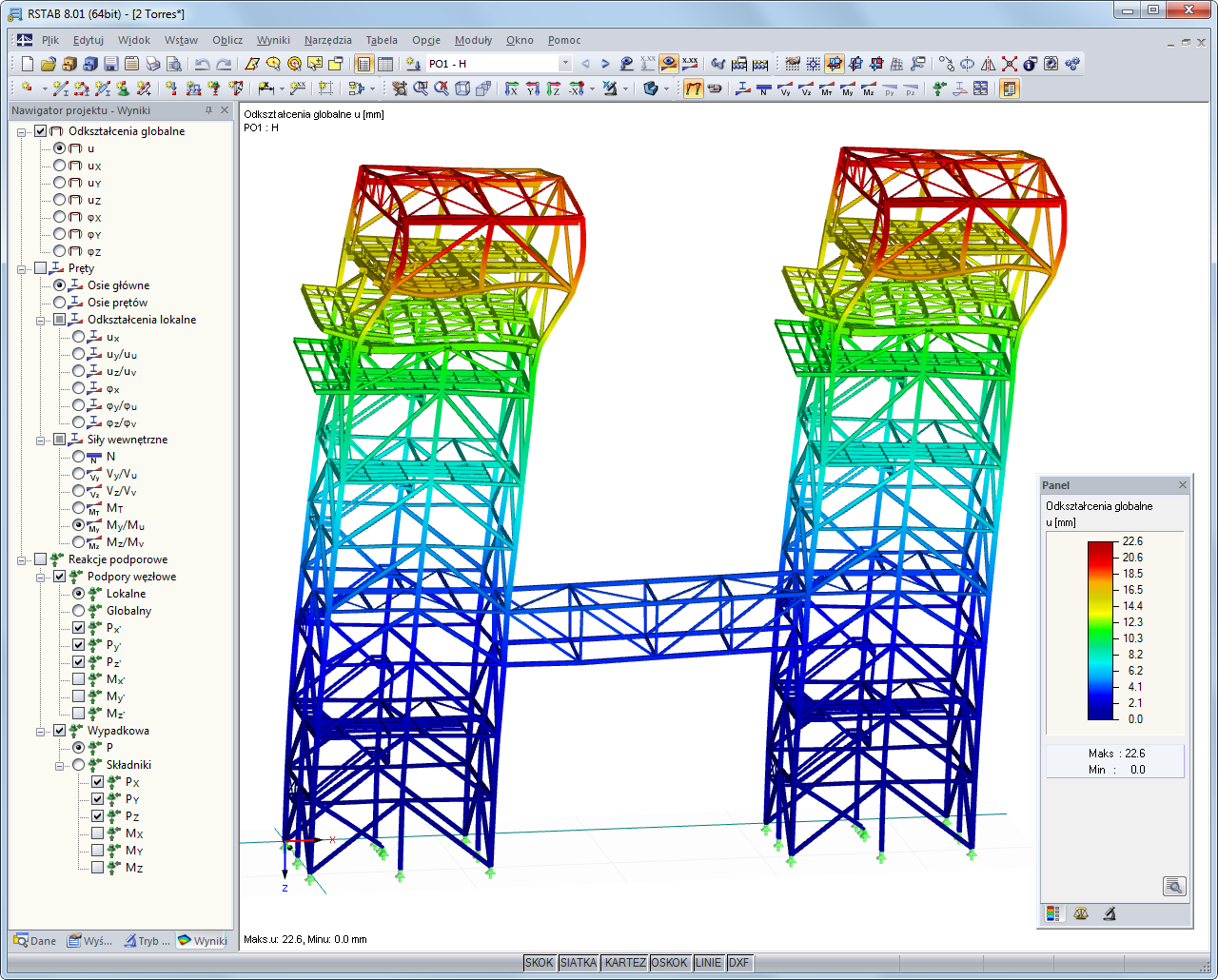Switch to the Dane navigator tab

pos(35,941)
